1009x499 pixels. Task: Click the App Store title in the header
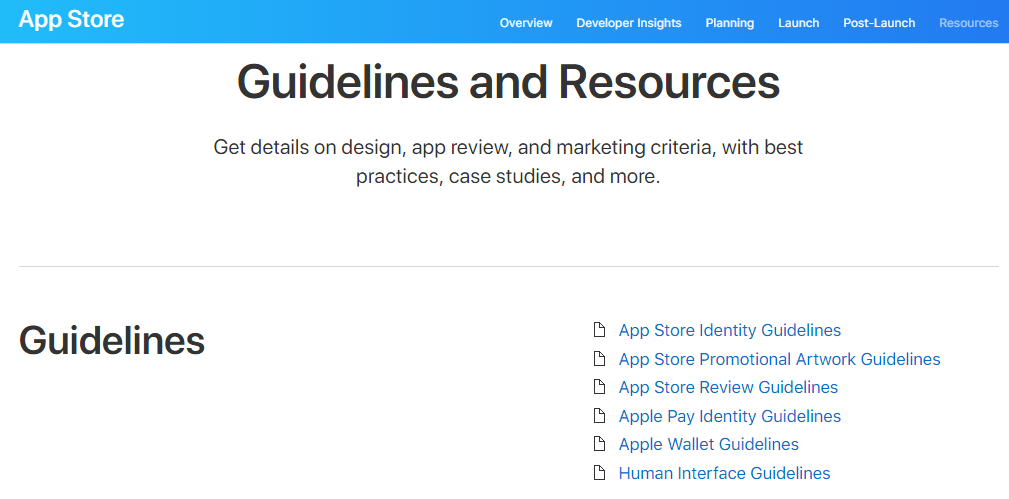[x=71, y=19]
